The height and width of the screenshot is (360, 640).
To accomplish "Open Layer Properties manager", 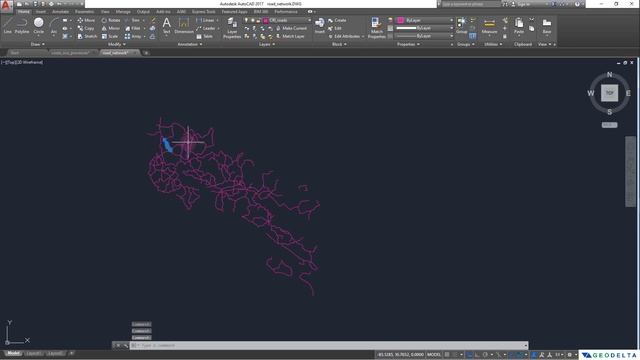I will pos(232,28).
